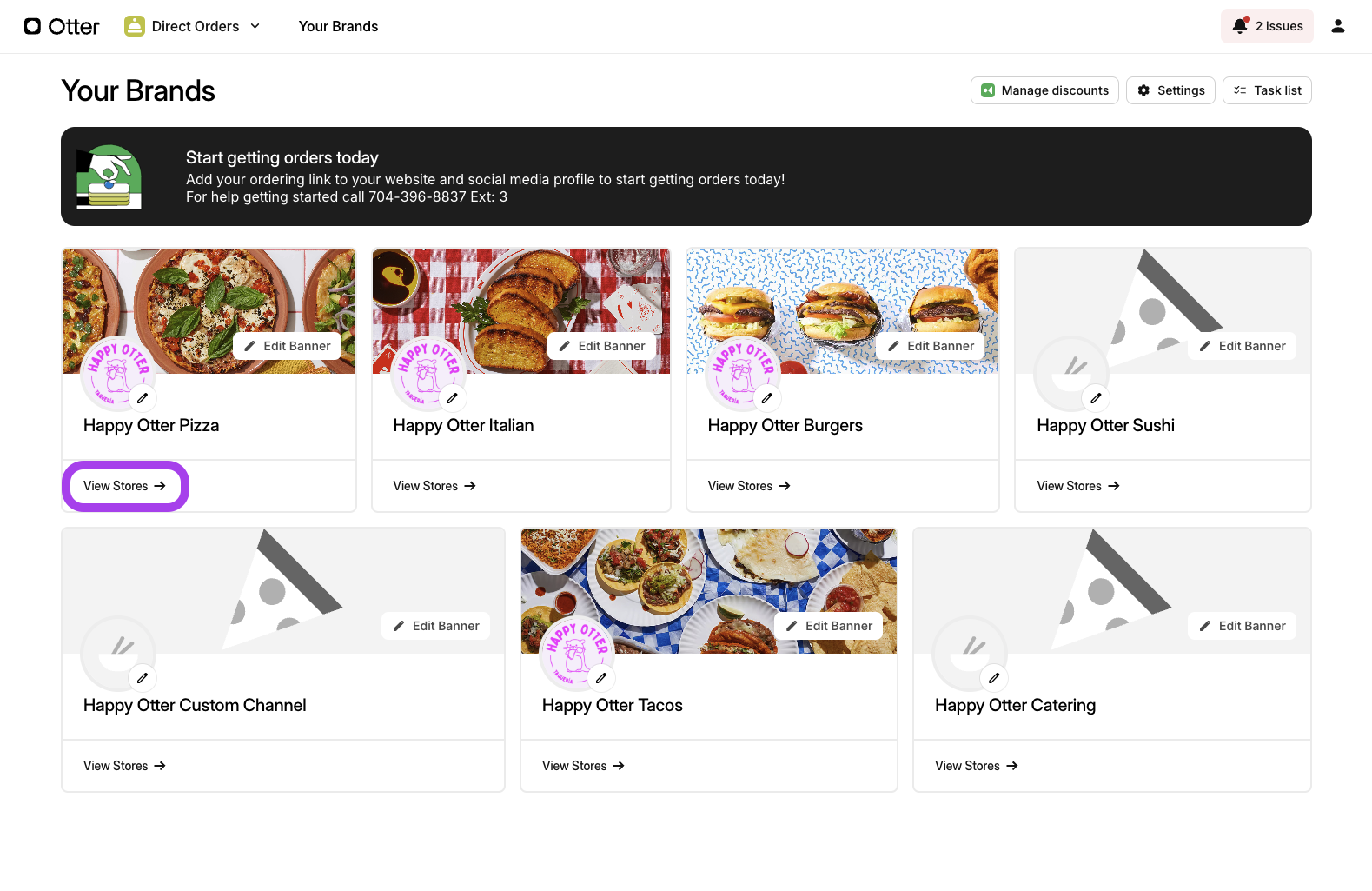
Task: Show the Task list
Action: 1266,90
